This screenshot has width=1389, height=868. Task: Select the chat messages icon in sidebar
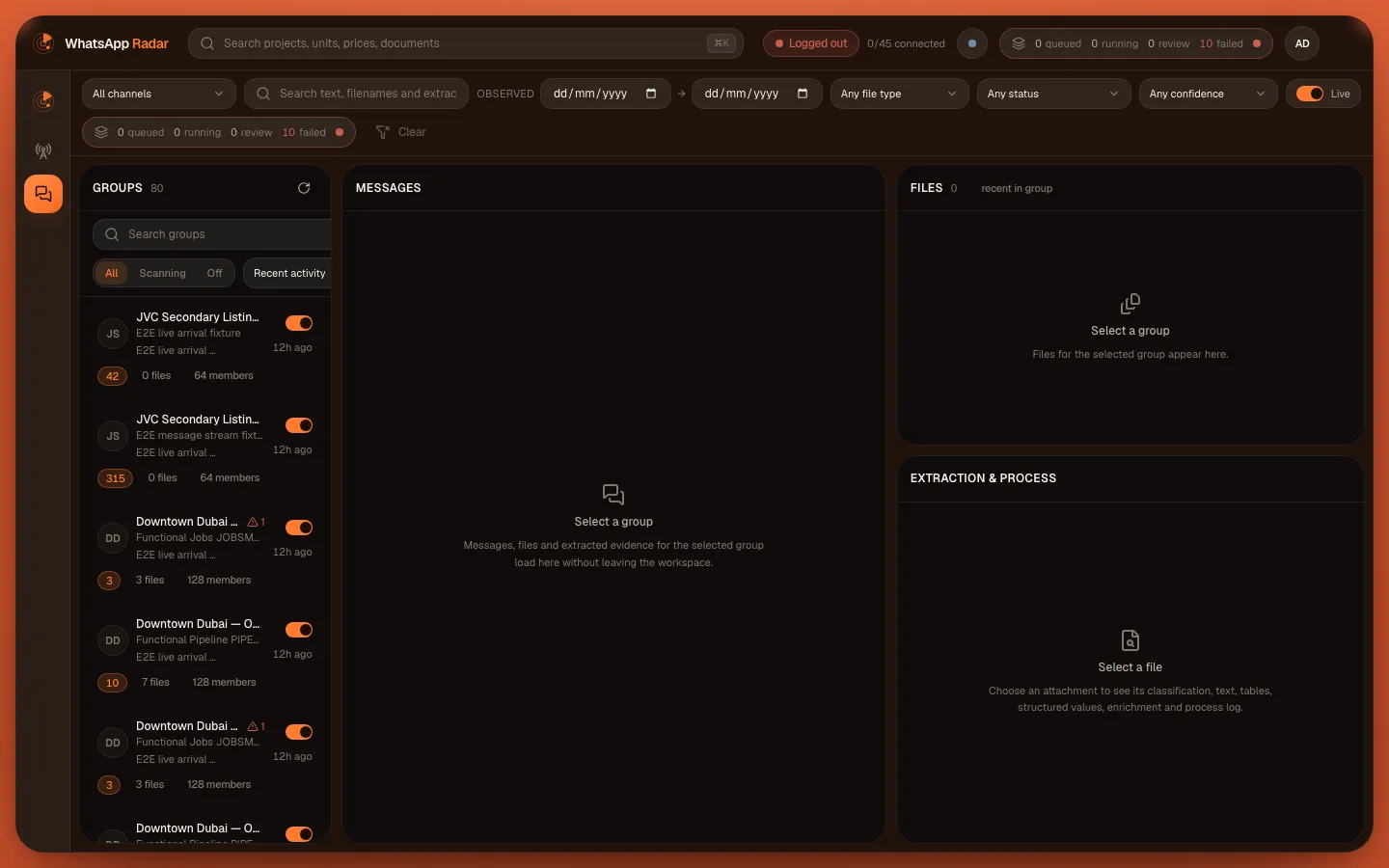[x=43, y=194]
